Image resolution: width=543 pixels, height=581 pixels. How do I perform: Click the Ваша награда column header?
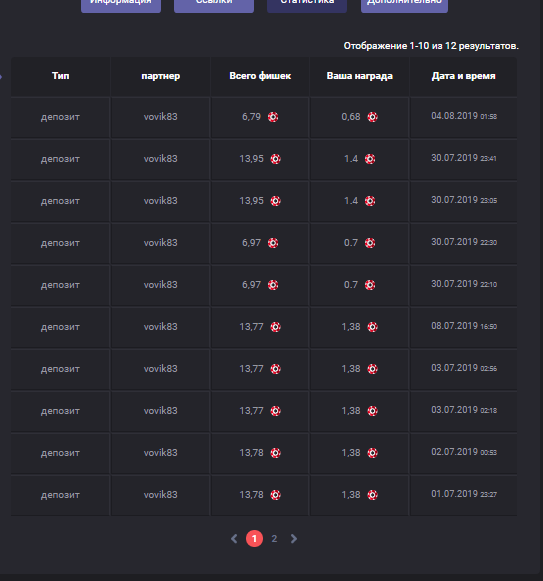360,76
